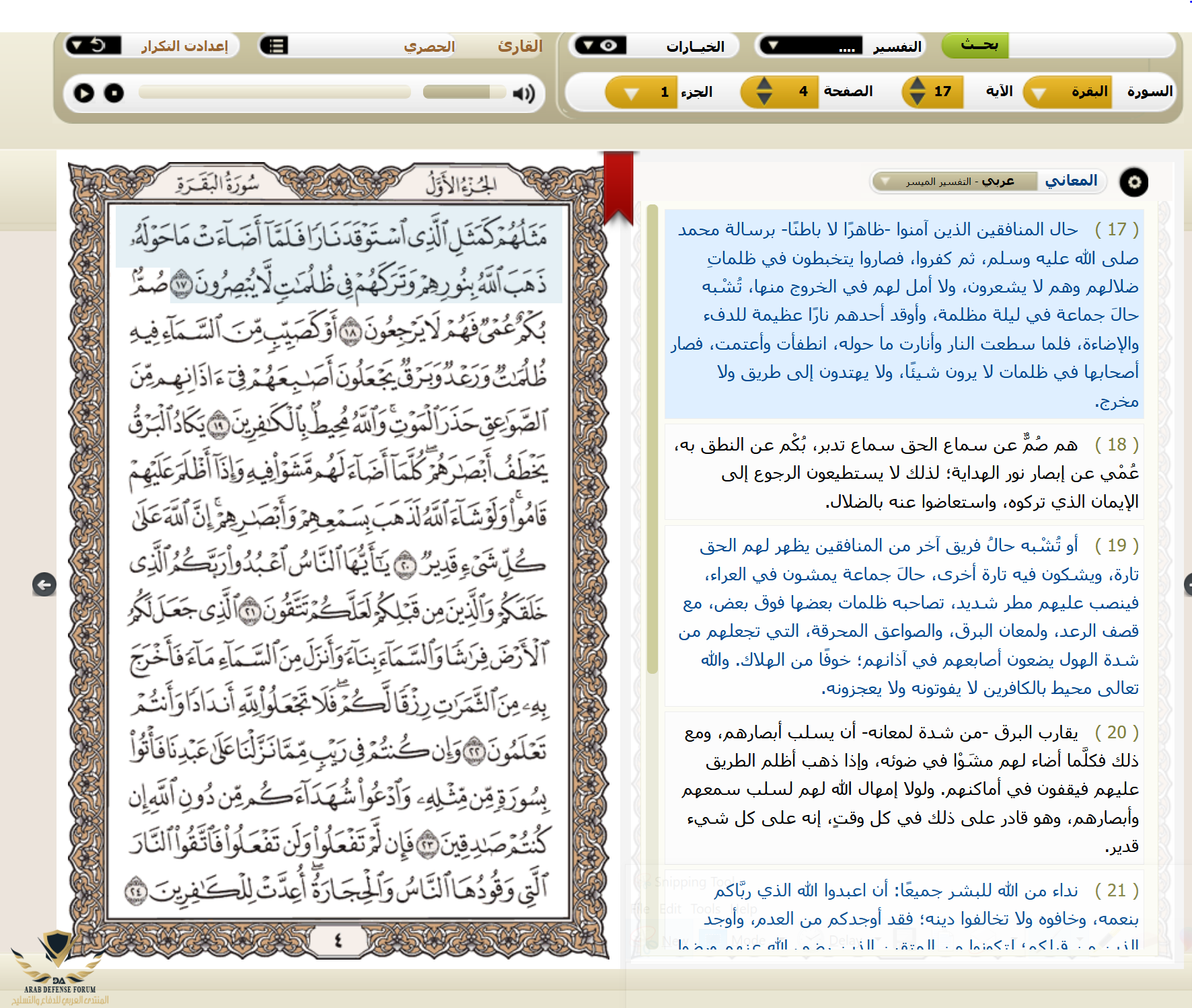Click the verse-end marker ٢٢ on the mushaf page
1192x1008 pixels.
[x=475, y=750]
